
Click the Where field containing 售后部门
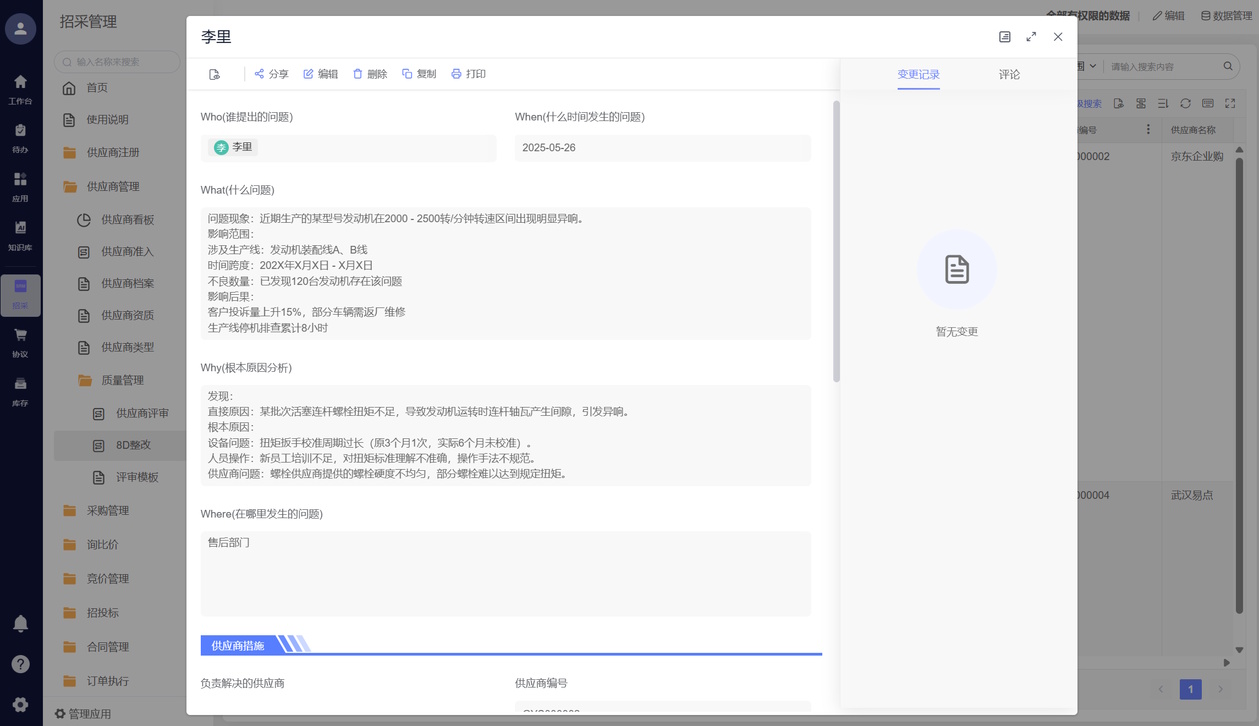click(505, 572)
